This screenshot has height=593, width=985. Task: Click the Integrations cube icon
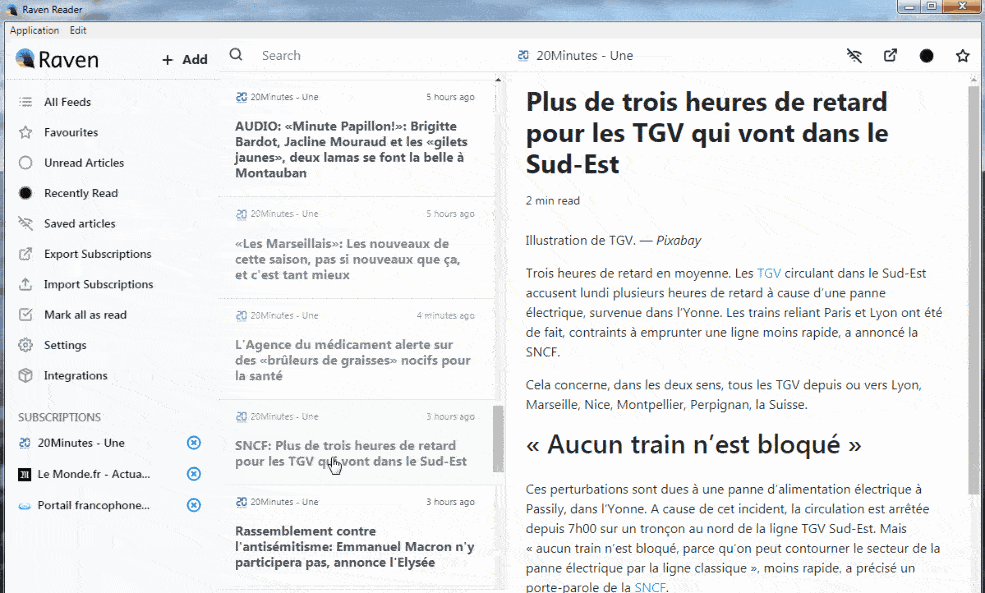coord(25,375)
